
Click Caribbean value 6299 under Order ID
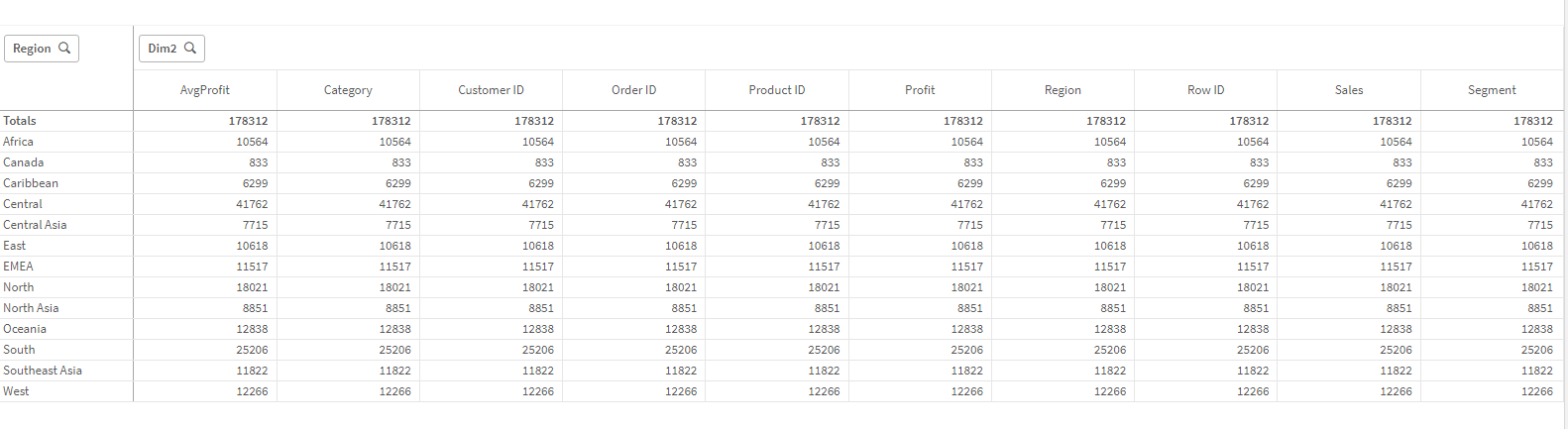pos(684,183)
